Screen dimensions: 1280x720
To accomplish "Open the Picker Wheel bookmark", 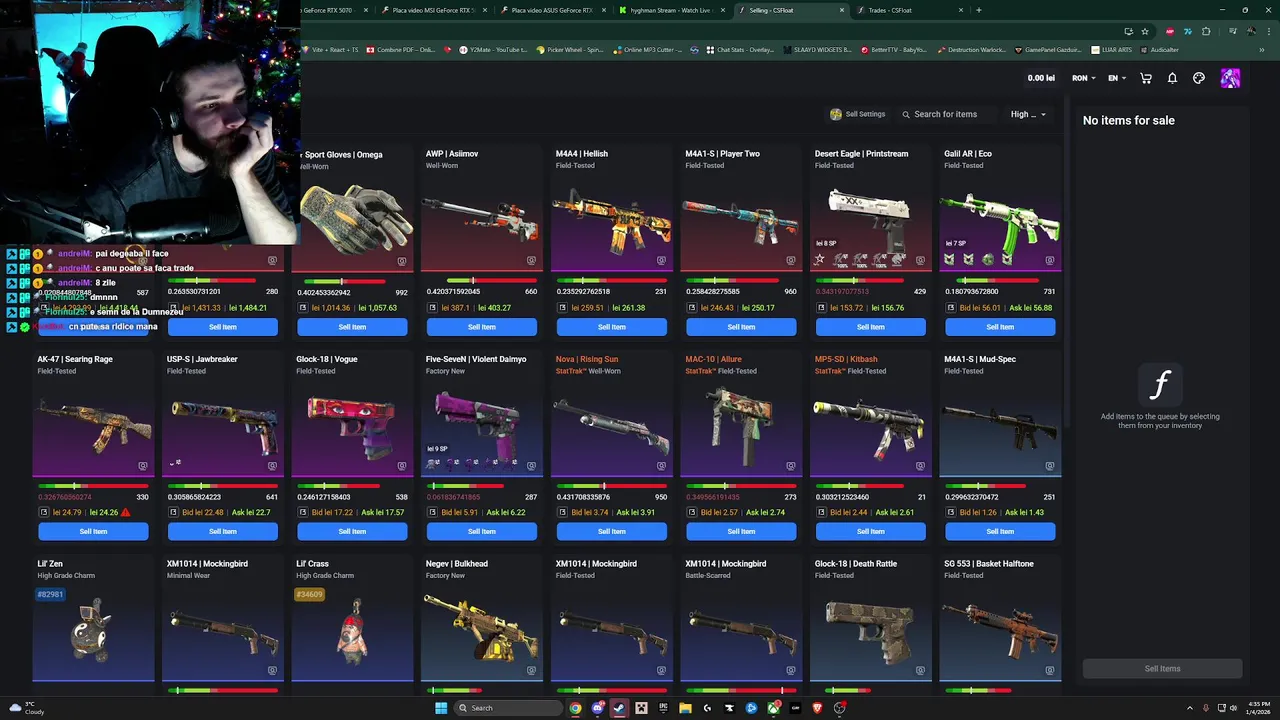I will [x=570, y=49].
